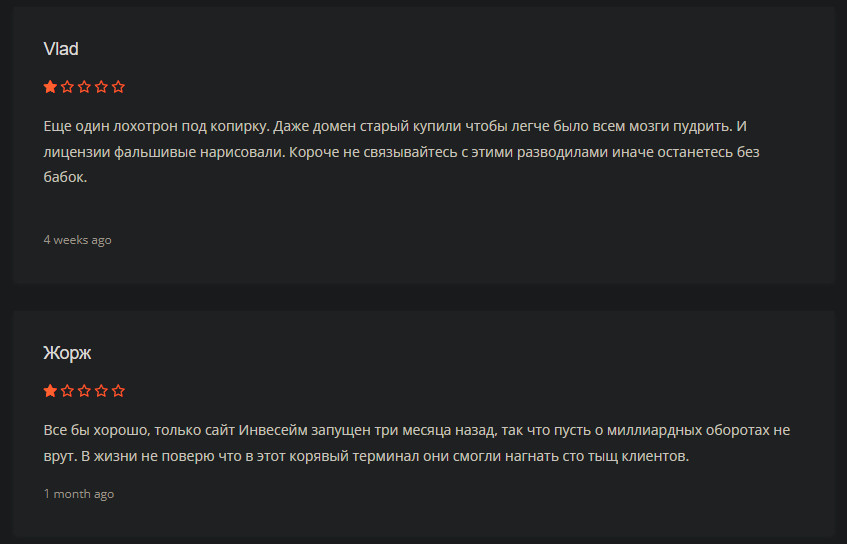The height and width of the screenshot is (544, 847).
Task: Click the fifth star in Жорж's rating
Action: pos(118,391)
